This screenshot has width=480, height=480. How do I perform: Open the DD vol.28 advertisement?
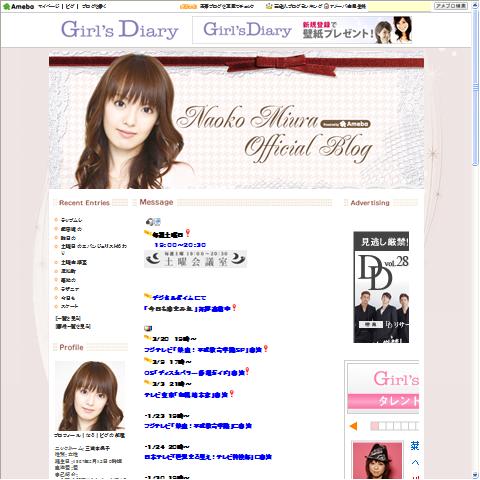point(381,287)
